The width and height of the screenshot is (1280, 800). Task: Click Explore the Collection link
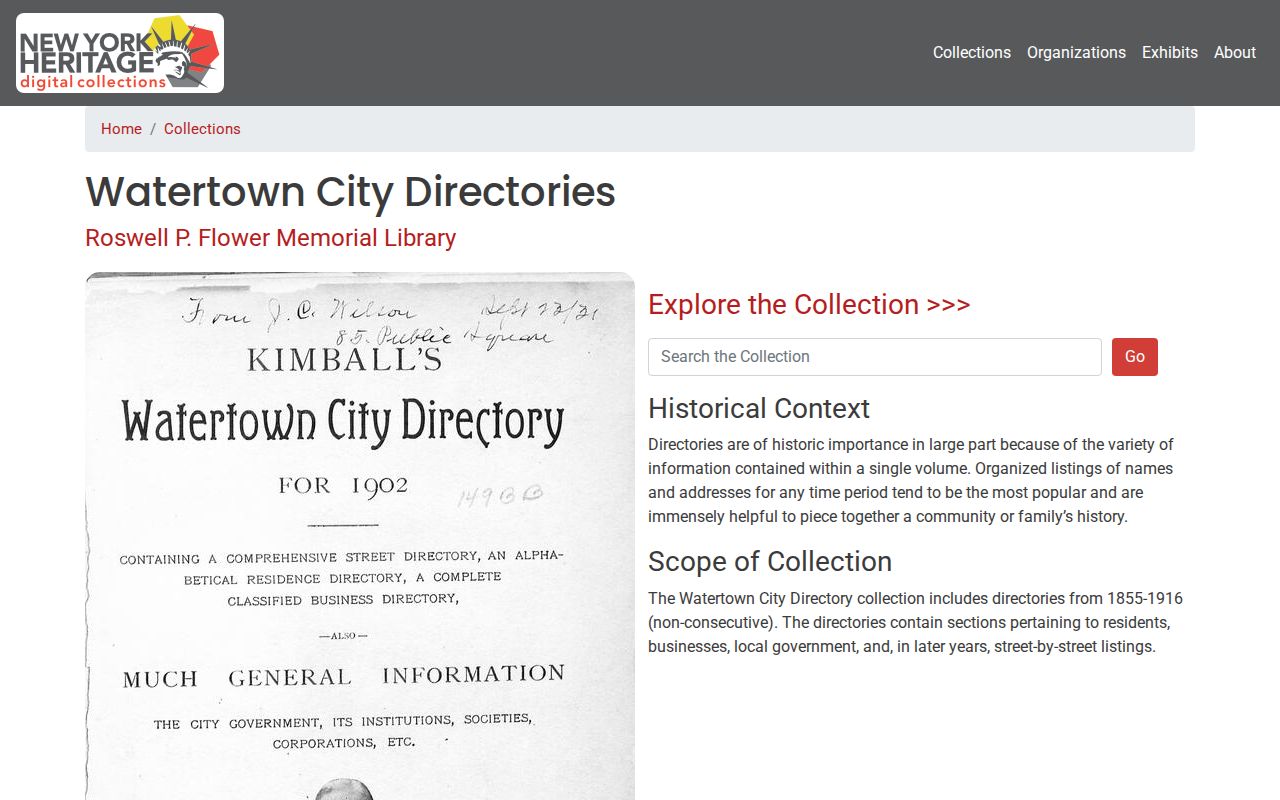(x=809, y=304)
